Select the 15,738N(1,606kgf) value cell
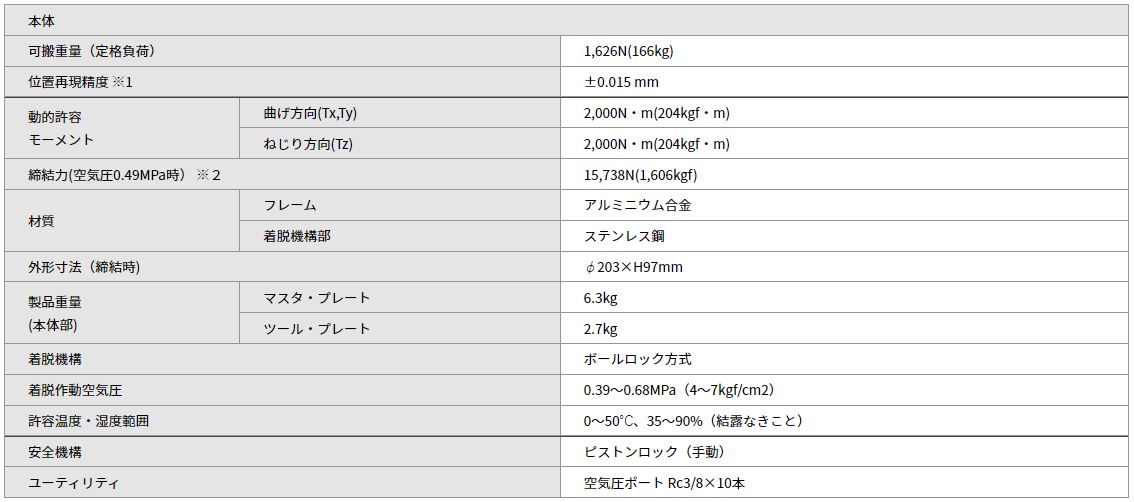The height and width of the screenshot is (502, 1134). pyautogui.click(x=844, y=174)
